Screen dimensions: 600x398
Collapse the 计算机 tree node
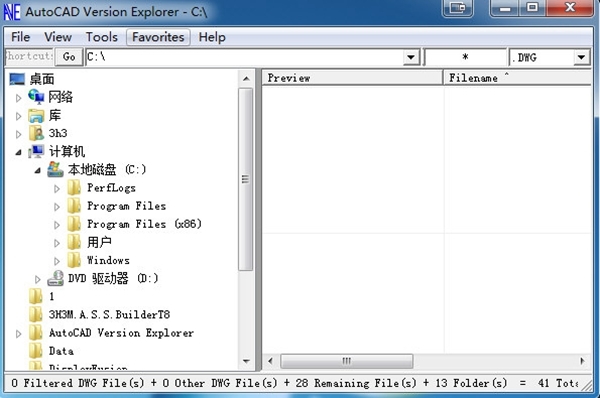pyautogui.click(x=18, y=153)
